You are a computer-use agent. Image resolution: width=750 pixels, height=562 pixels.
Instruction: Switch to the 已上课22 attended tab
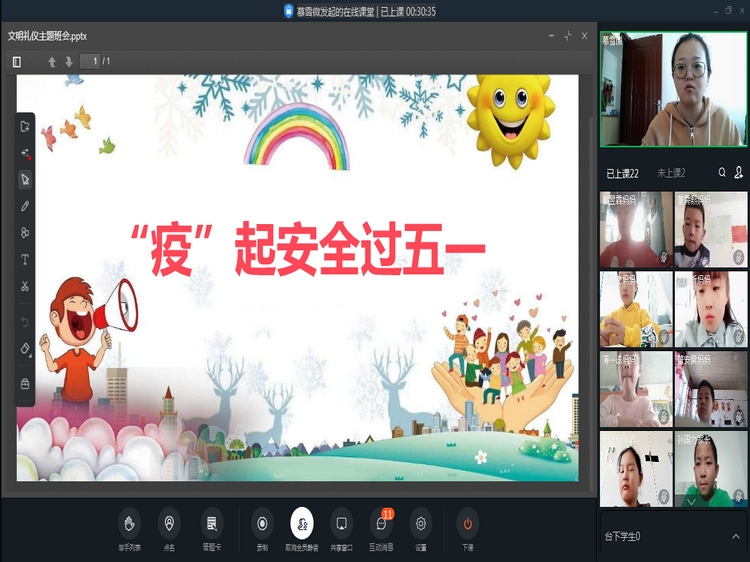pos(622,173)
